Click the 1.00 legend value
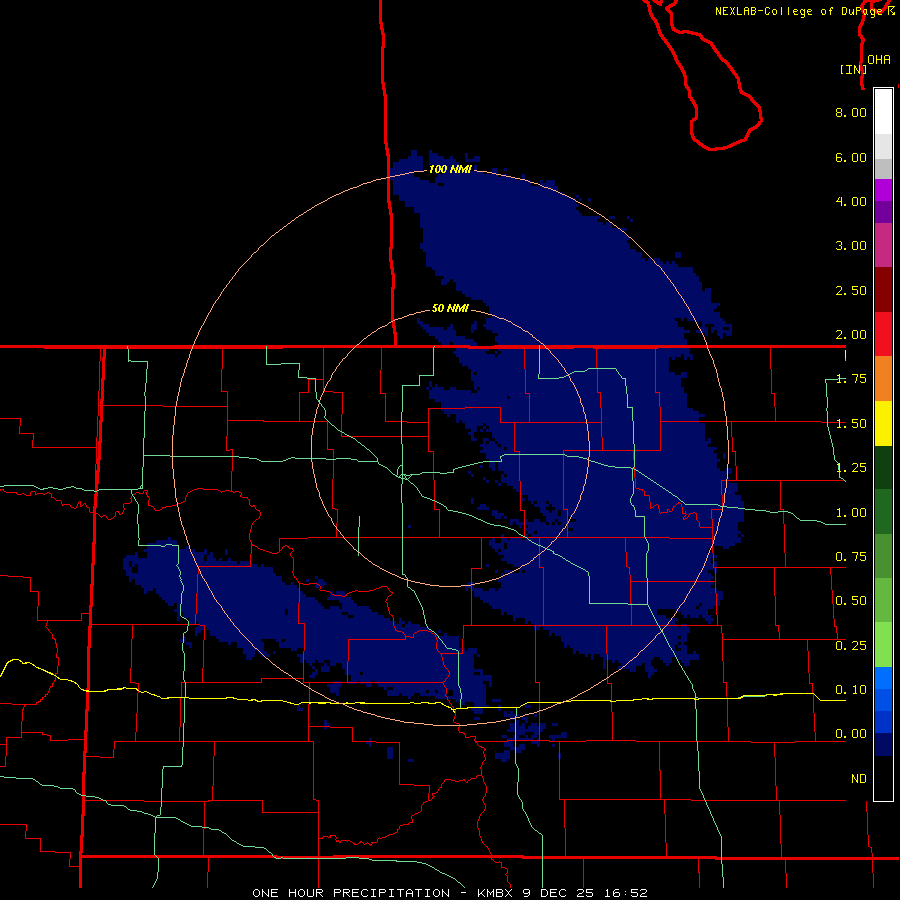Screen dimensions: 900x900 tap(851, 513)
